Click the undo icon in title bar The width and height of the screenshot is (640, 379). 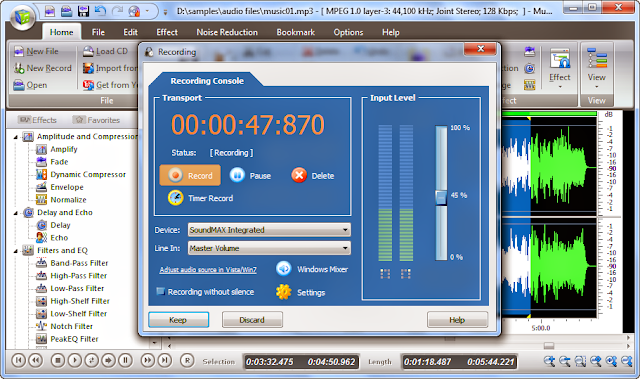100,11
